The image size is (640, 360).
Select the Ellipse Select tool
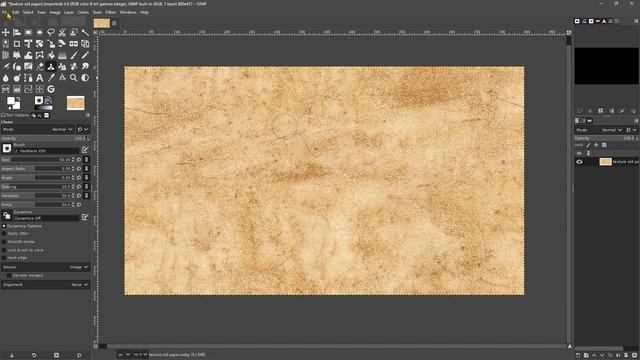pyautogui.click(x=40, y=32)
